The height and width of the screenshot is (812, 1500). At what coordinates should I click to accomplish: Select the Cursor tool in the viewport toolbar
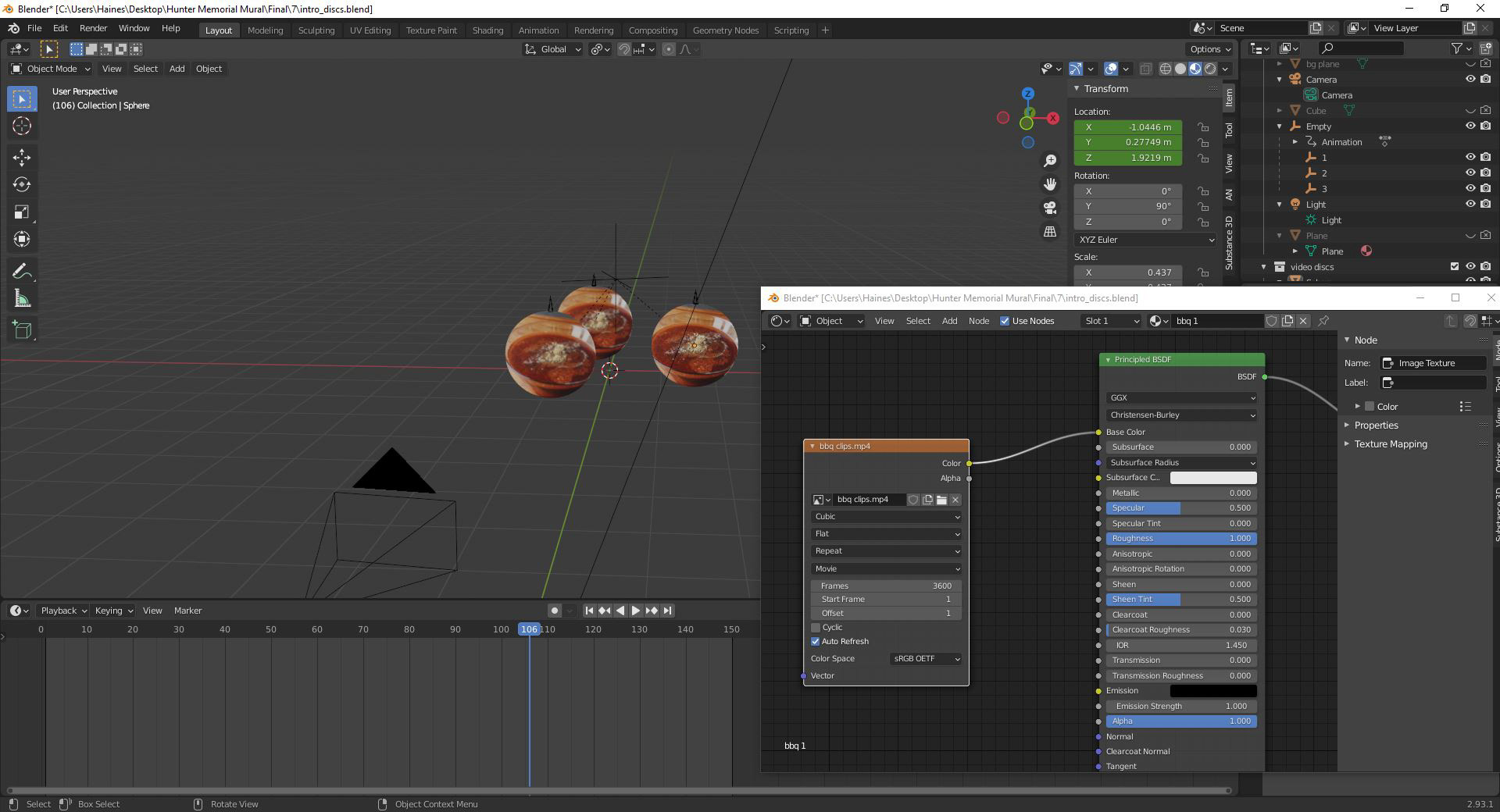point(22,126)
